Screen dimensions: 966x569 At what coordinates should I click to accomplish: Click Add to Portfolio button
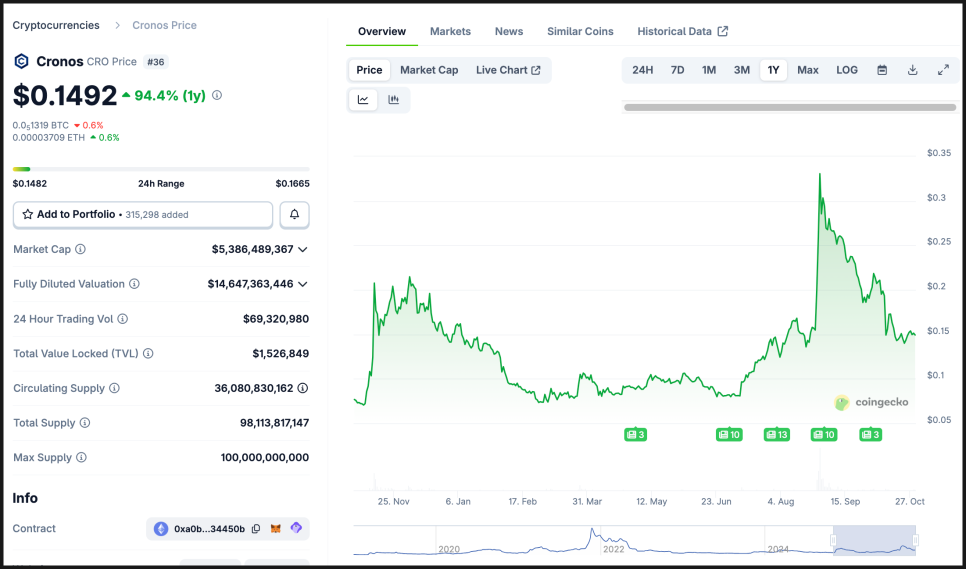click(x=143, y=215)
